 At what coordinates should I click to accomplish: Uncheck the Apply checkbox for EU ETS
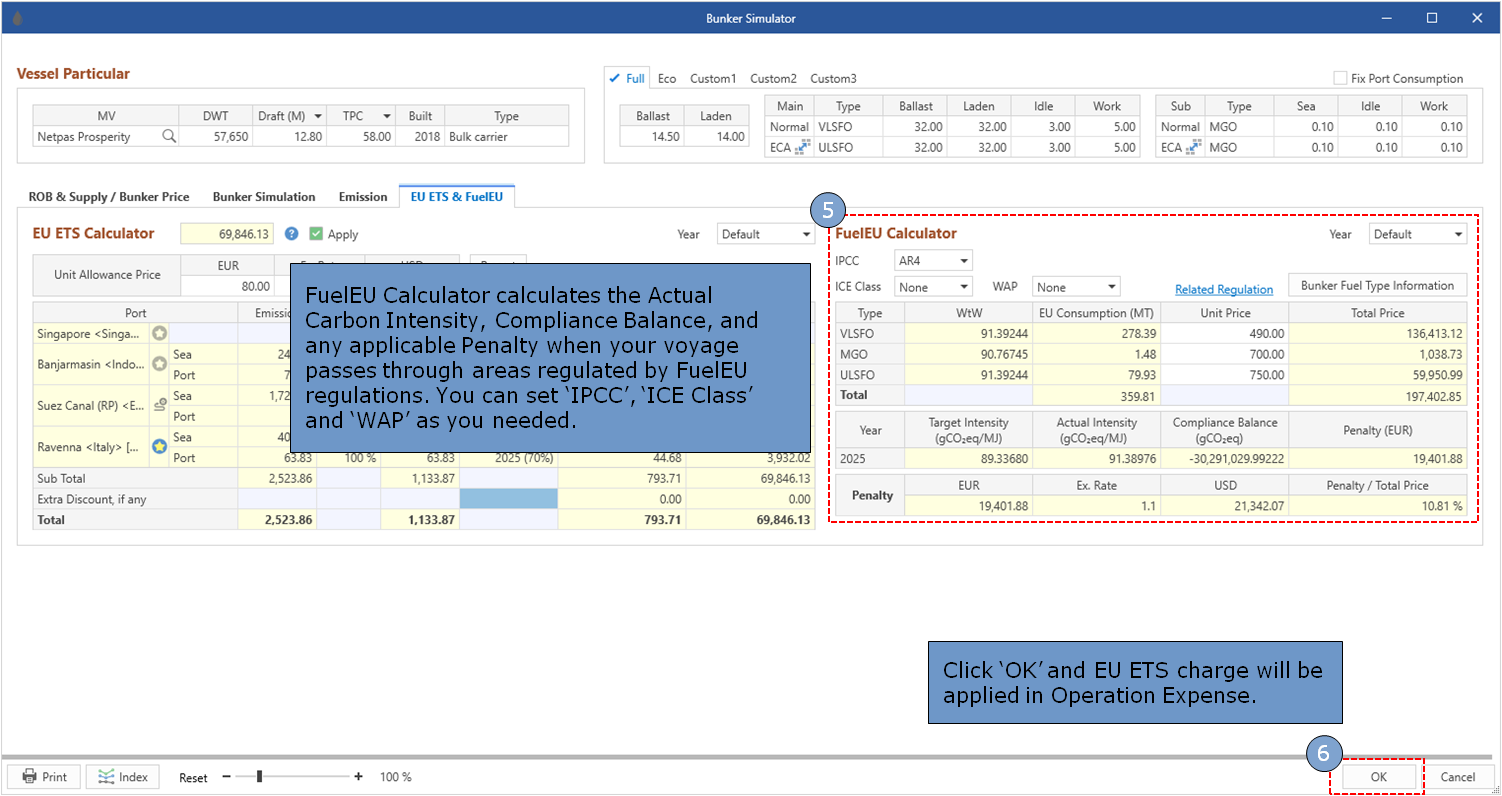click(316, 234)
